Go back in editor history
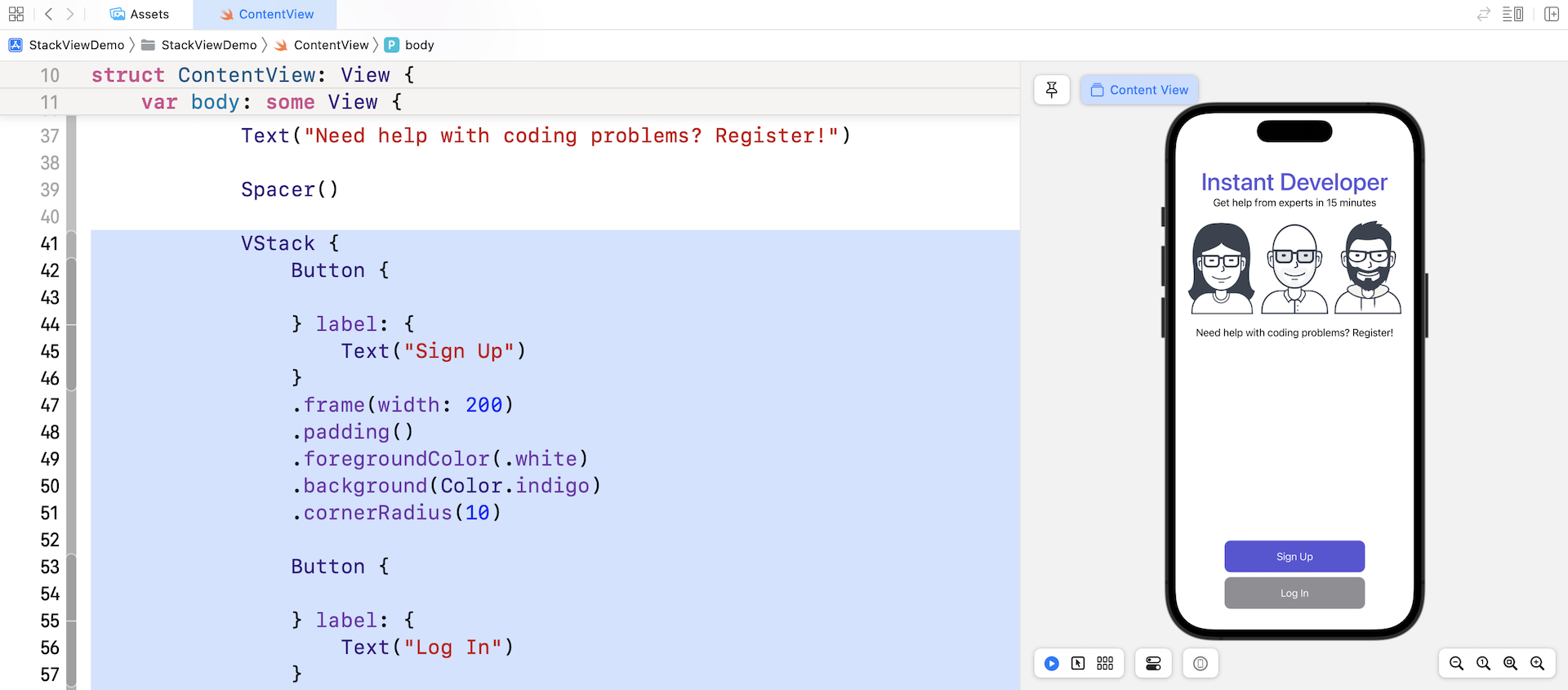Screen dimensions: 1568x690 point(49,14)
